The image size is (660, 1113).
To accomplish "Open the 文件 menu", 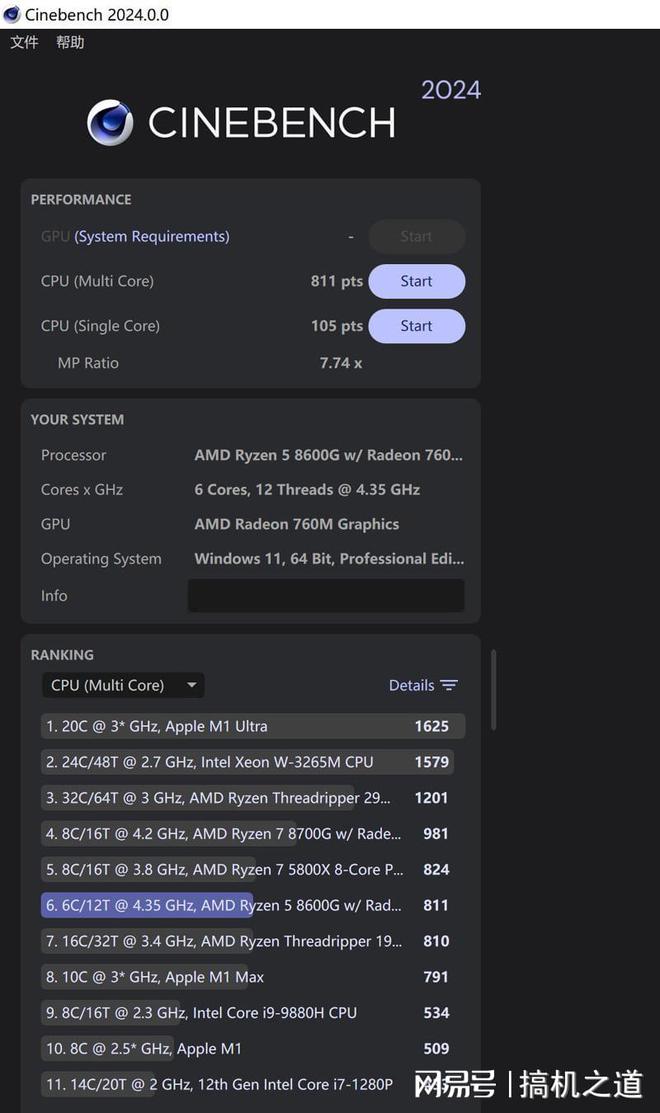I will (24, 42).
